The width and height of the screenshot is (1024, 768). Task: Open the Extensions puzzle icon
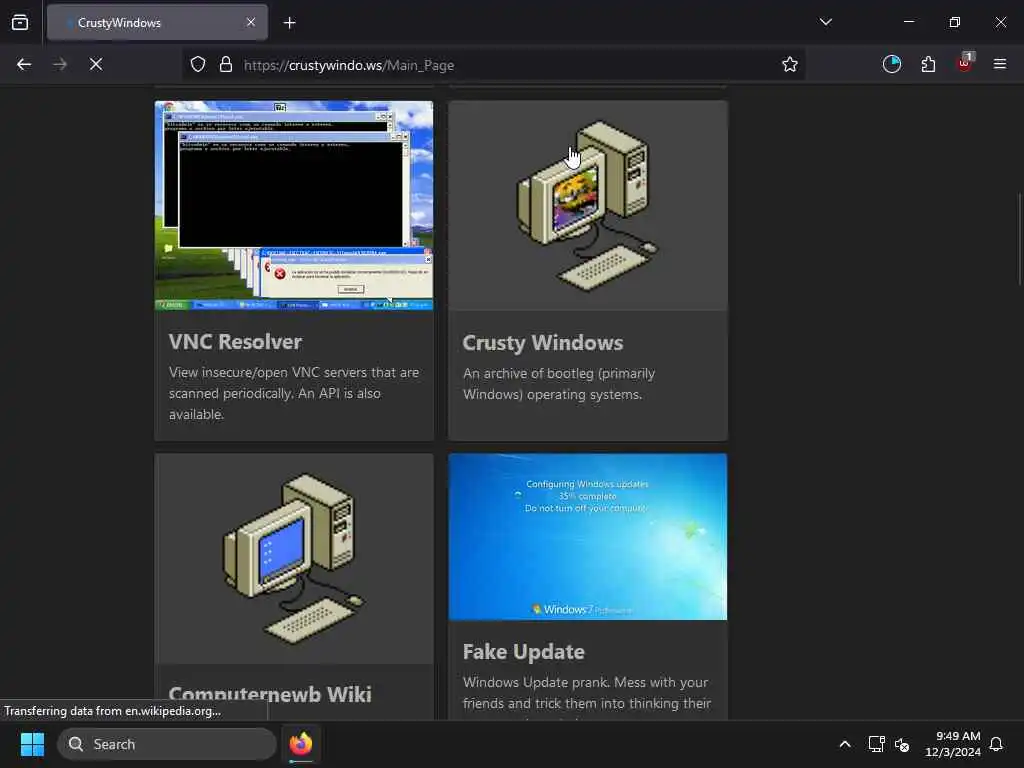[x=928, y=64]
